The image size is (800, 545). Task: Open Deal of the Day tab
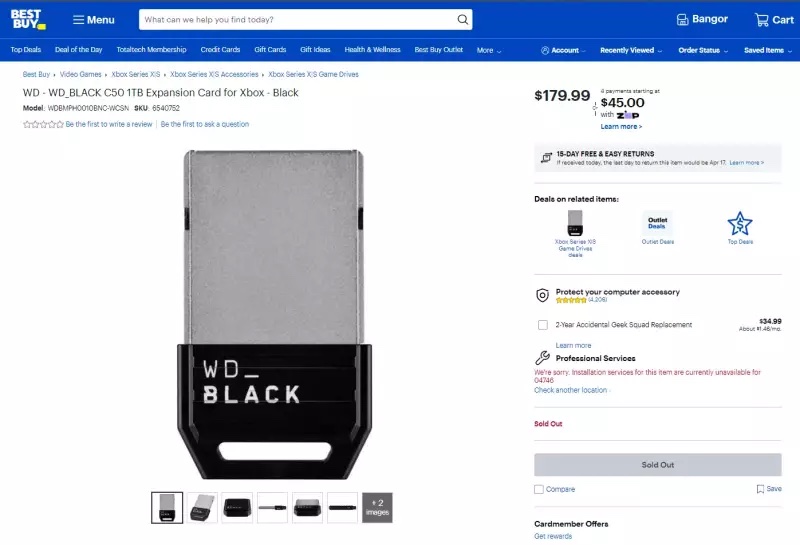click(79, 49)
